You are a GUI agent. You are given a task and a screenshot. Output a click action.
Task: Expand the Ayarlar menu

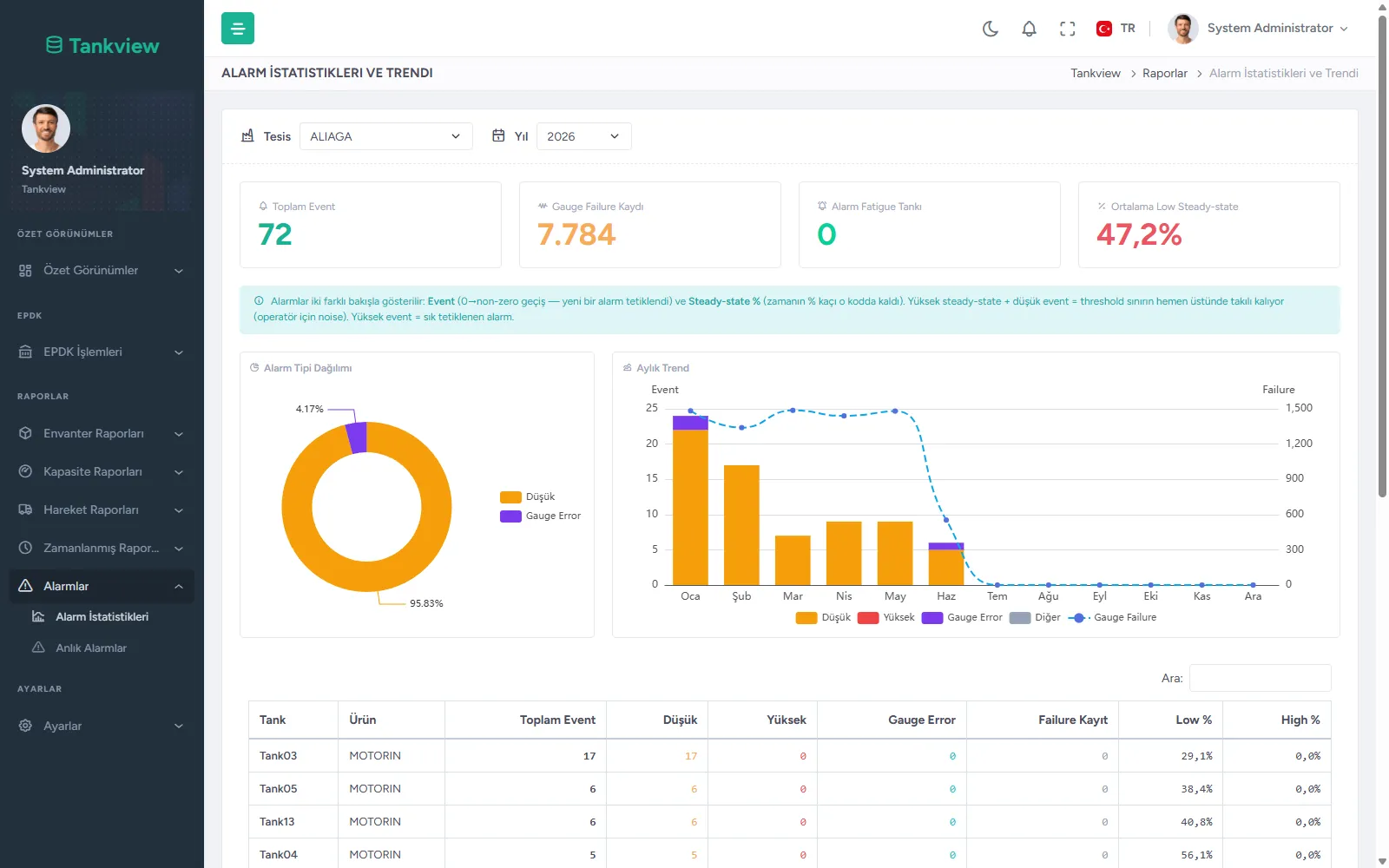click(102, 726)
